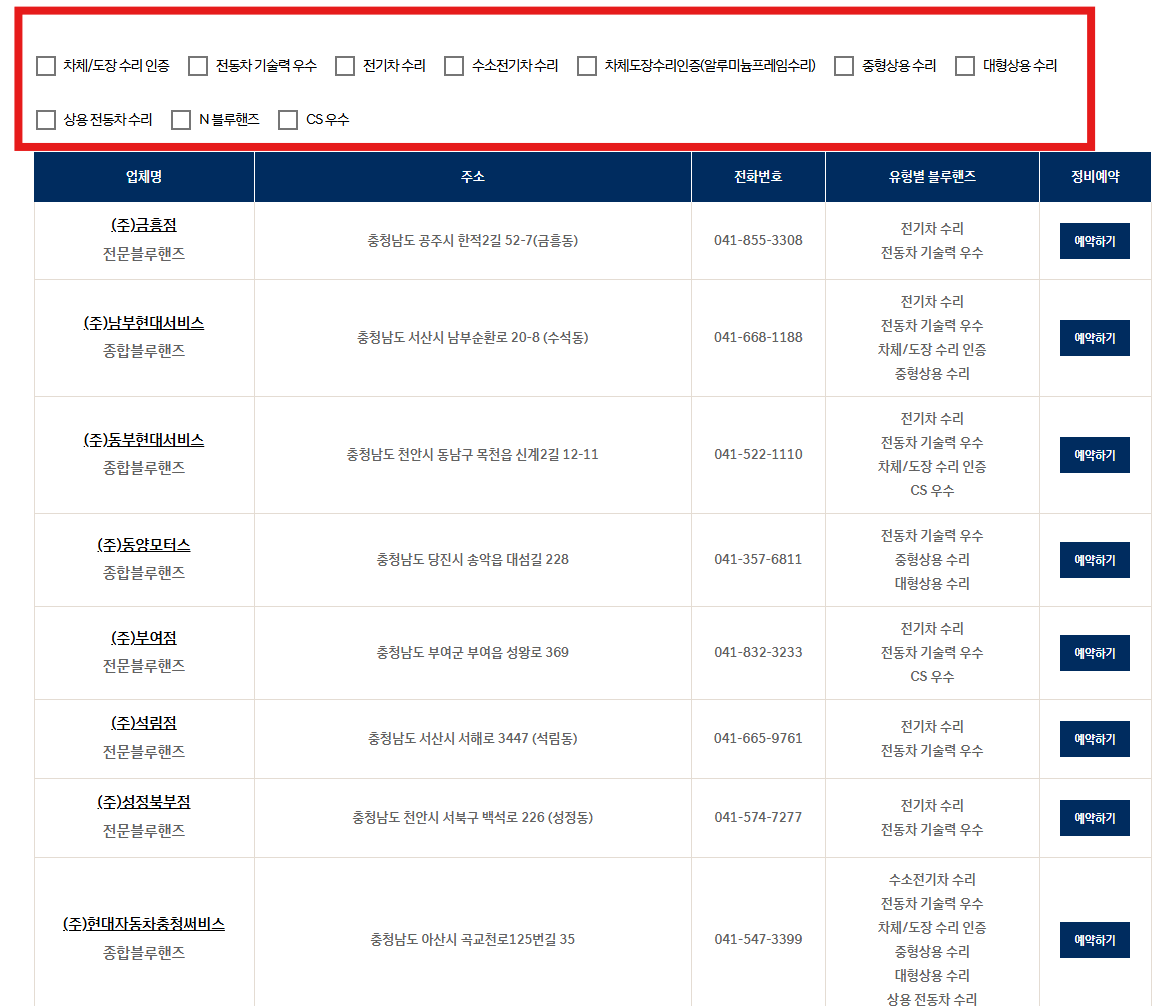Check the 중형상용 수리 checkbox
The image size is (1159, 1006).
pyautogui.click(x=844, y=66)
